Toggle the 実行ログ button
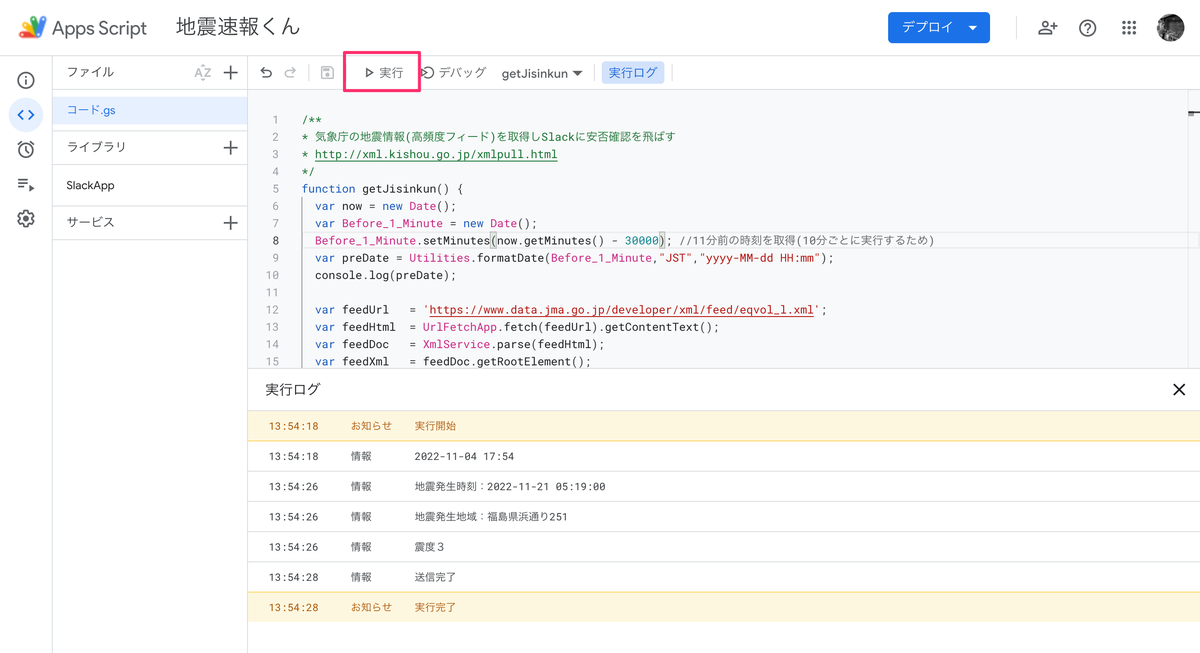1200x653 pixels. (x=633, y=73)
